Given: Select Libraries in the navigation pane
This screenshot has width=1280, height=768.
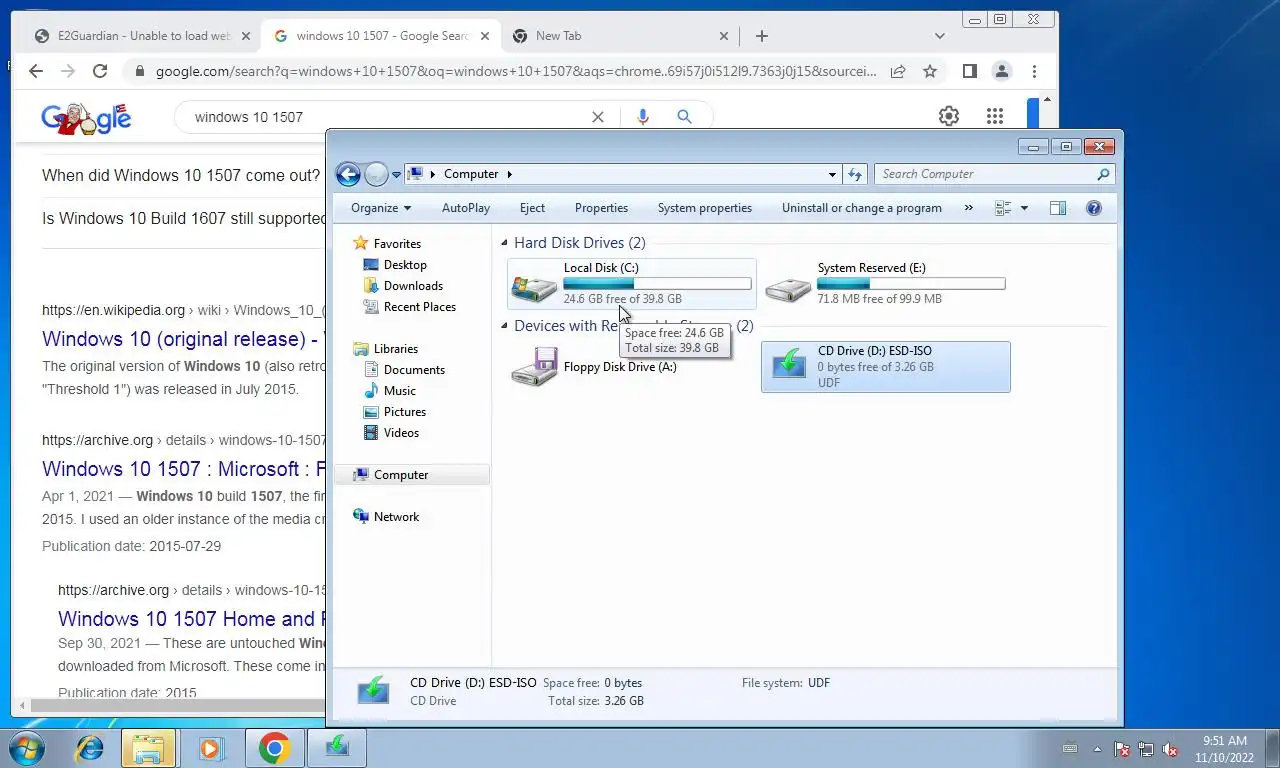Looking at the screenshot, I should 396,349.
